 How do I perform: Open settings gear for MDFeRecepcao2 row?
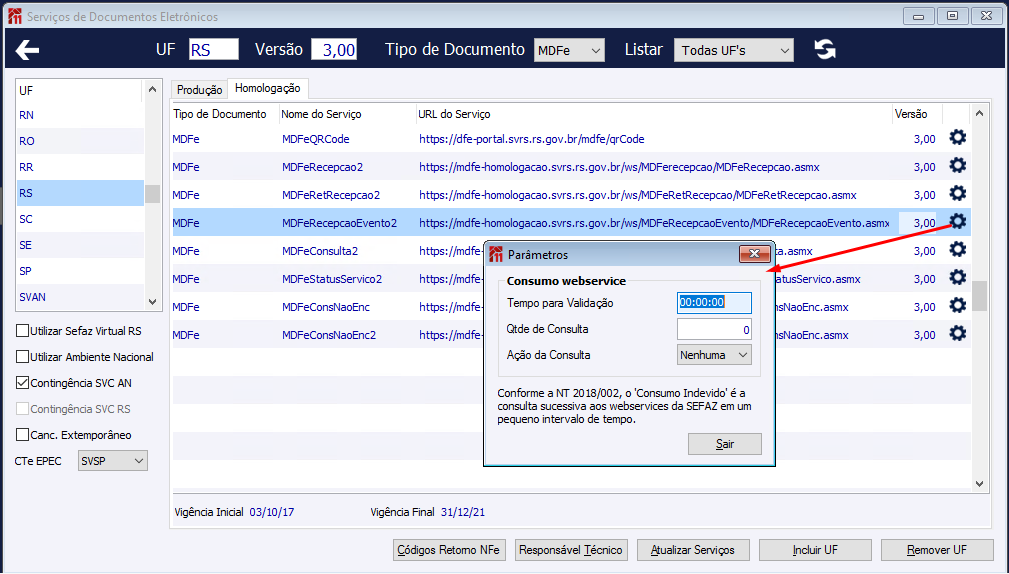click(958, 166)
